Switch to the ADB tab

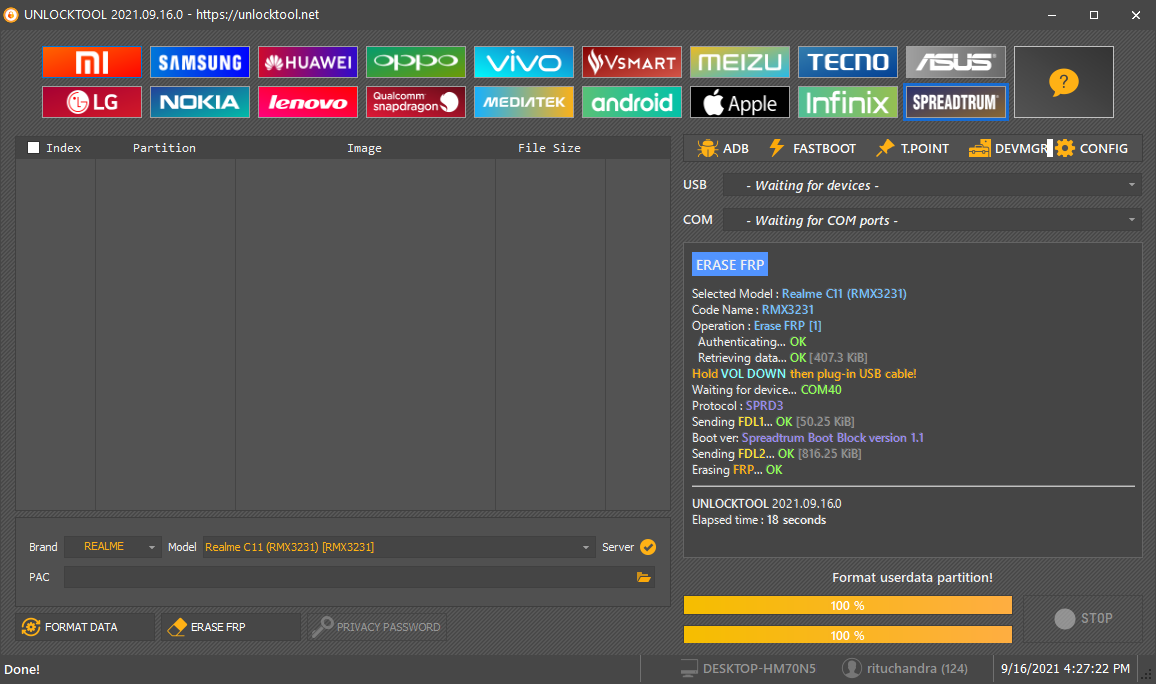pos(723,148)
